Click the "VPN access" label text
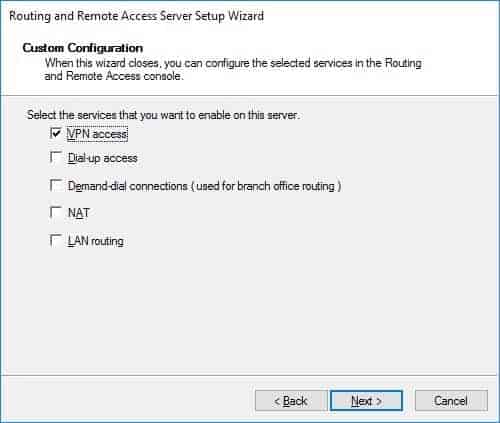This screenshot has width=500, height=423. [97, 134]
